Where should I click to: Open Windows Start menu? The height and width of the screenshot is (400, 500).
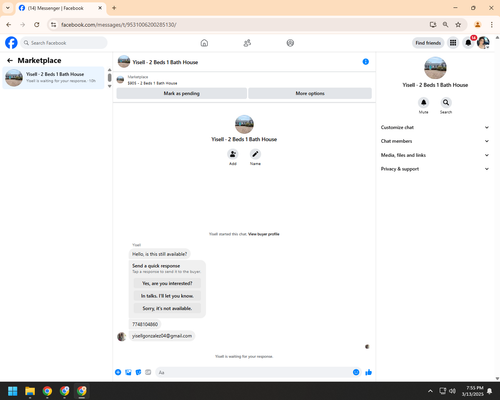[x=13, y=391]
